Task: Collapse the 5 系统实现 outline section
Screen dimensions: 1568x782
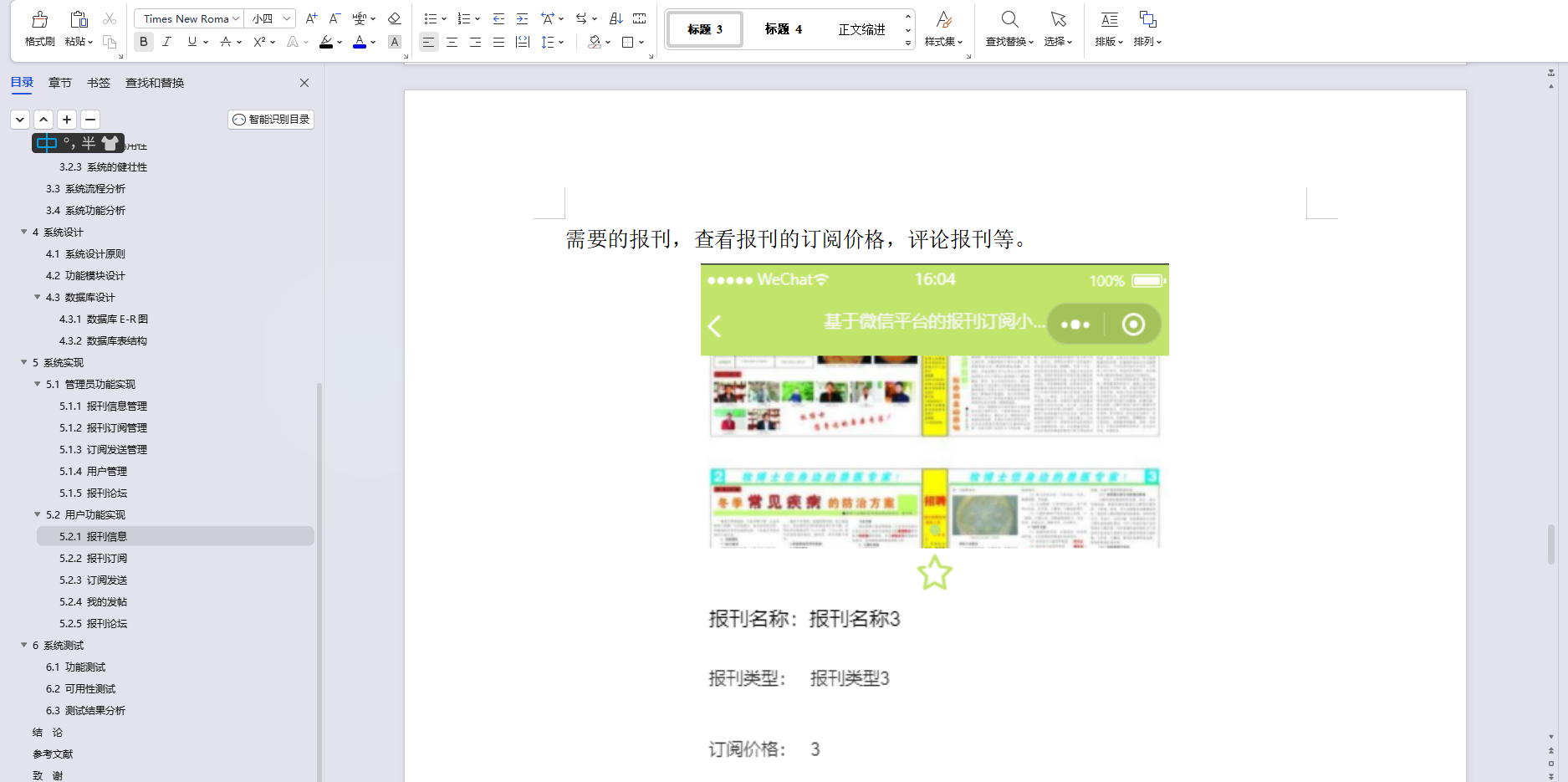Action: click(x=23, y=362)
